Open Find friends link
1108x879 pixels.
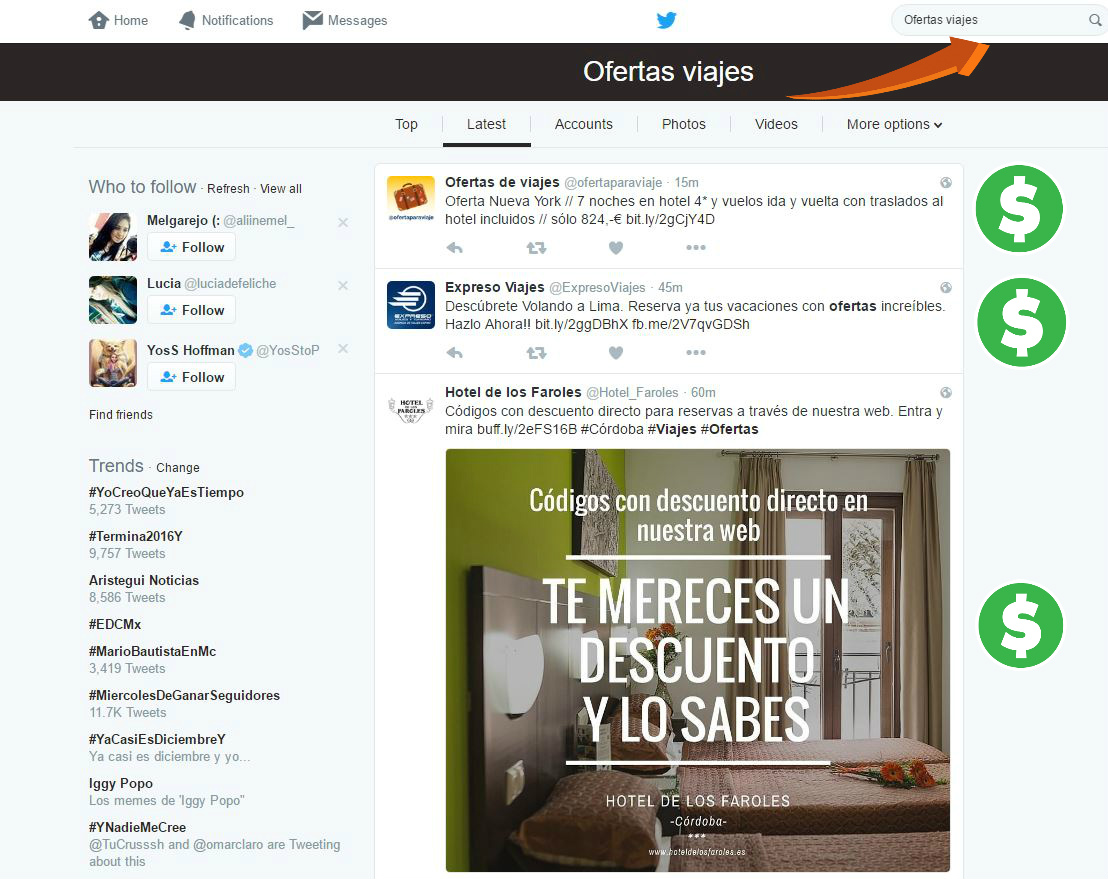tap(121, 415)
